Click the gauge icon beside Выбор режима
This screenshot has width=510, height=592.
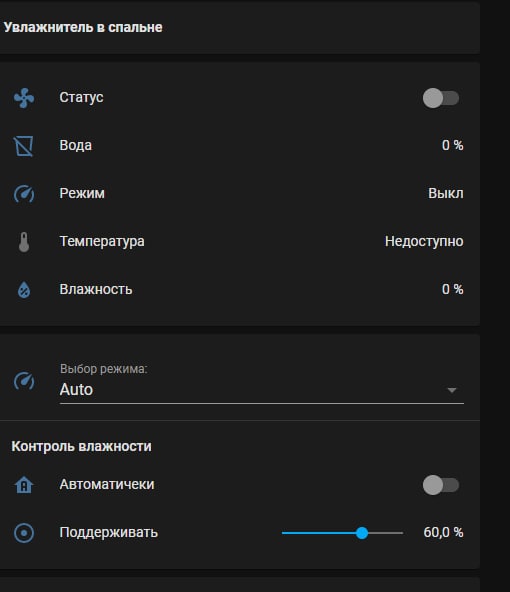[24, 381]
